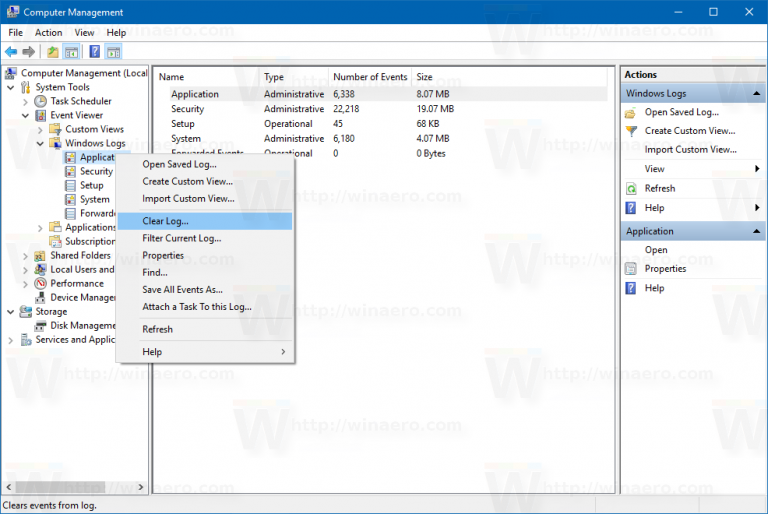Select the Security log row in list
This screenshot has height=514, width=768.
[x=187, y=109]
